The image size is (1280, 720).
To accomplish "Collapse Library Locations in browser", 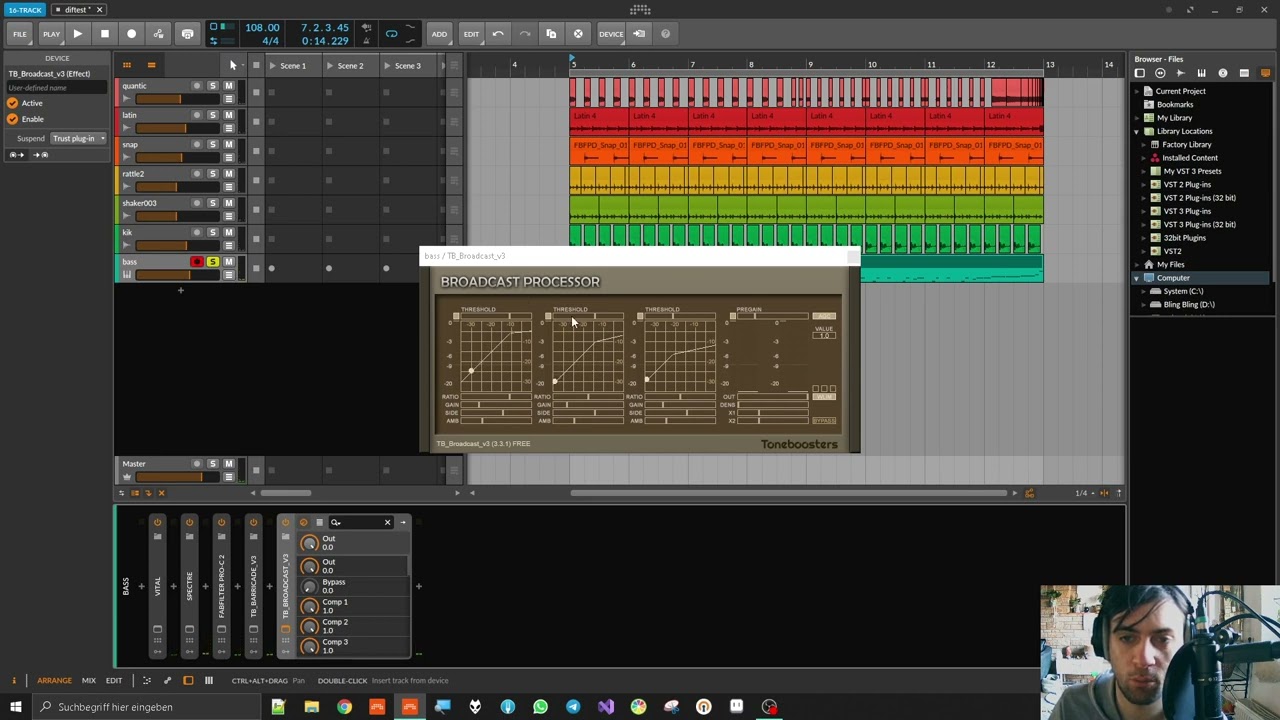I will tap(1137, 131).
